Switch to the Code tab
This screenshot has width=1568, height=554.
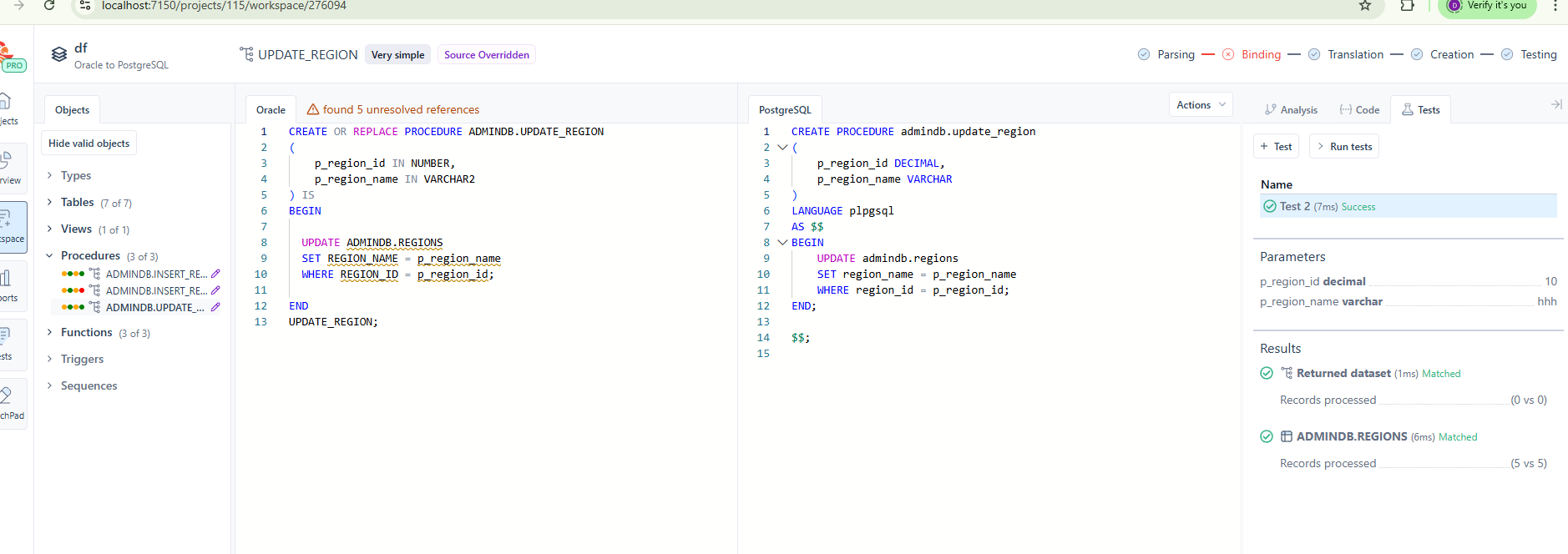(1359, 110)
